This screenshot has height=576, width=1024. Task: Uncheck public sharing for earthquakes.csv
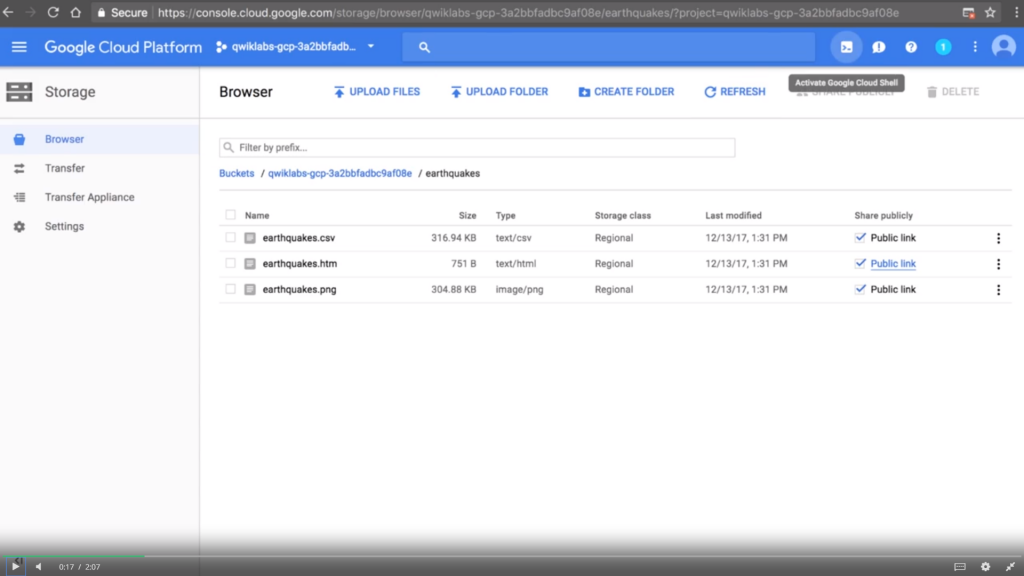(860, 238)
